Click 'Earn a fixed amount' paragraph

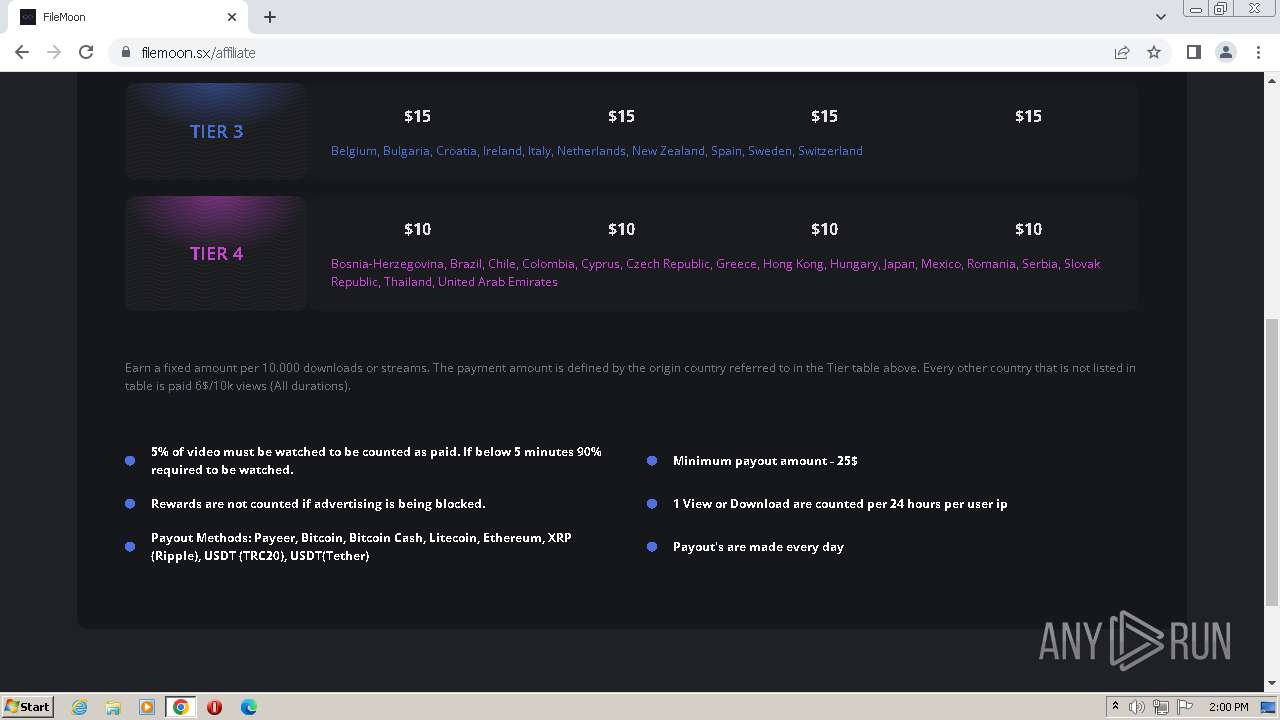(x=630, y=377)
